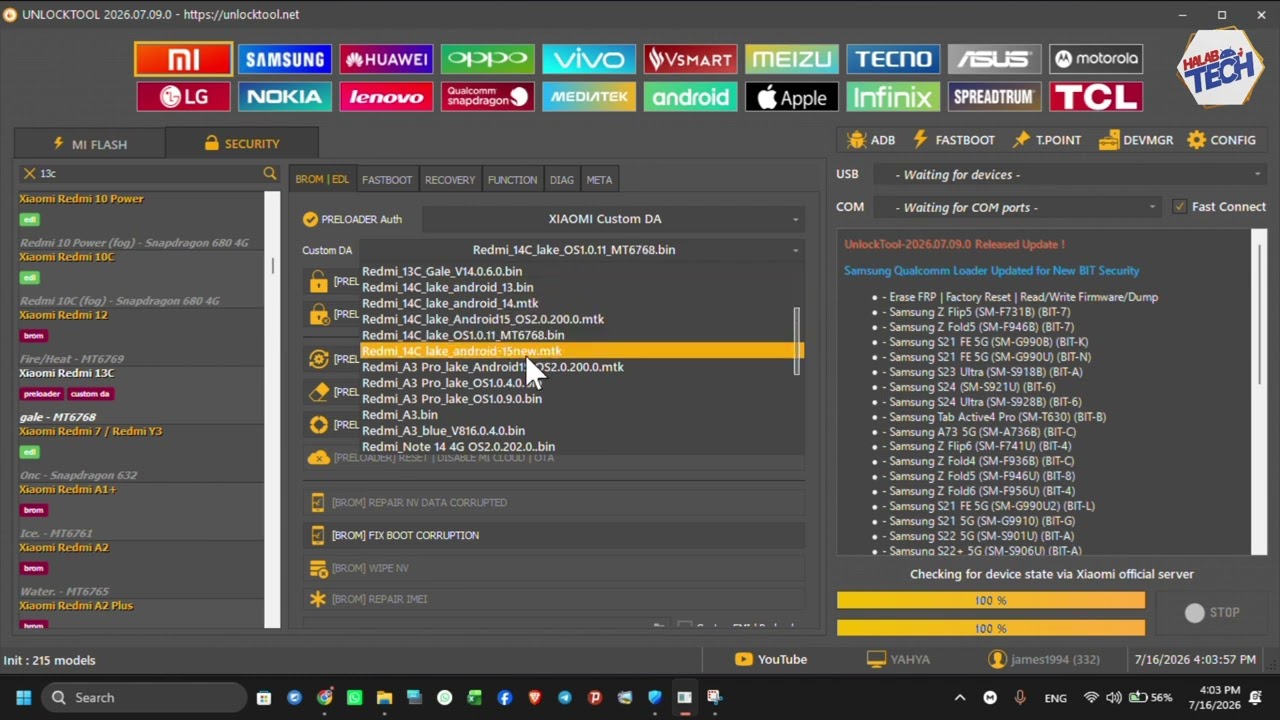This screenshot has width=1280, height=720.
Task: Click the Windows Start button
Action: click(x=24, y=698)
